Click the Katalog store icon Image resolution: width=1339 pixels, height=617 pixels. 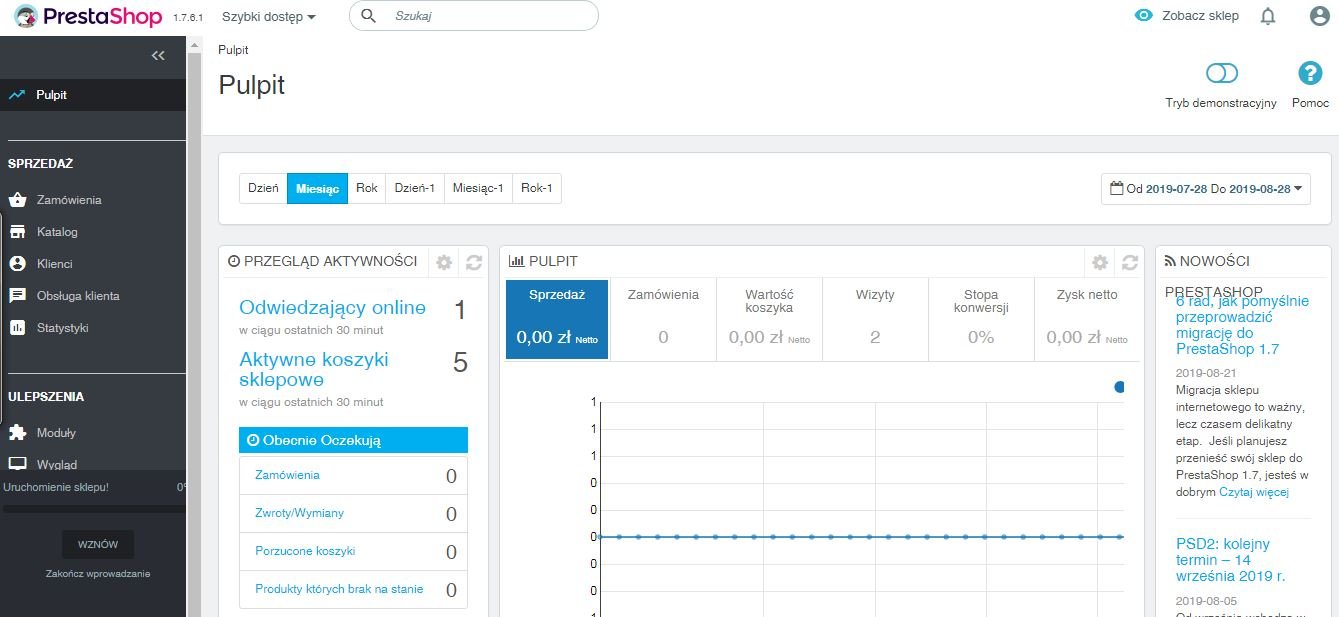pyautogui.click(x=17, y=231)
